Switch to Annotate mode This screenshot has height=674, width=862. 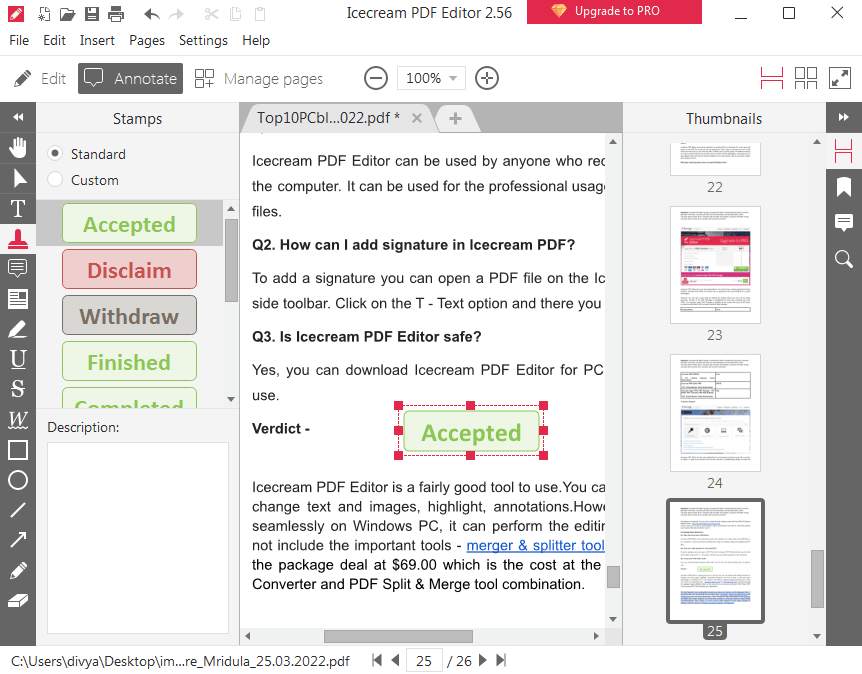click(x=130, y=79)
